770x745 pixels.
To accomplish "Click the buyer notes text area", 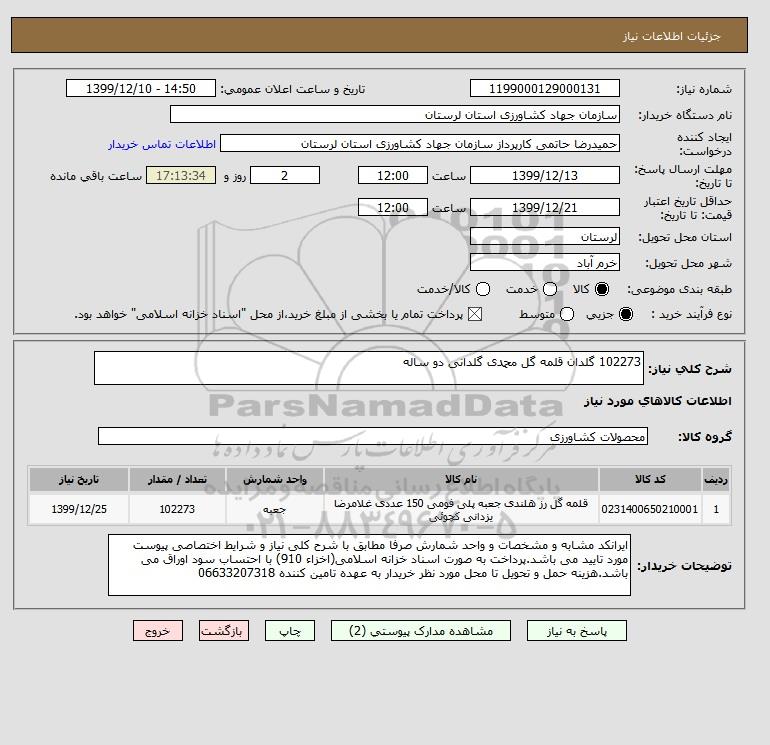I will pos(369,565).
